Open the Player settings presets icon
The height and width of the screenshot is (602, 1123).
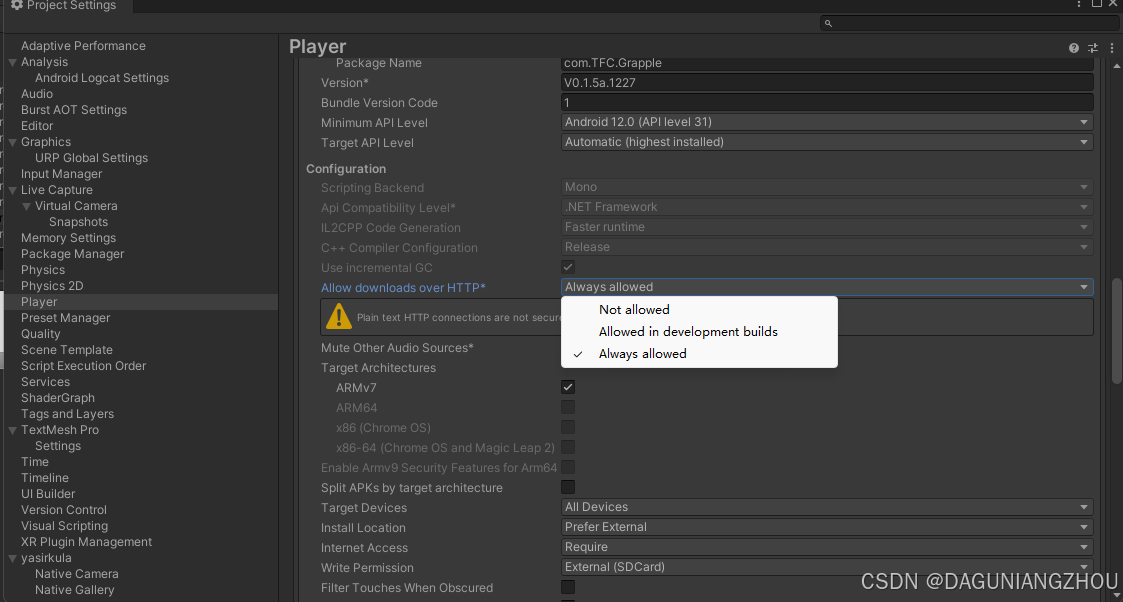pyautogui.click(x=1092, y=47)
